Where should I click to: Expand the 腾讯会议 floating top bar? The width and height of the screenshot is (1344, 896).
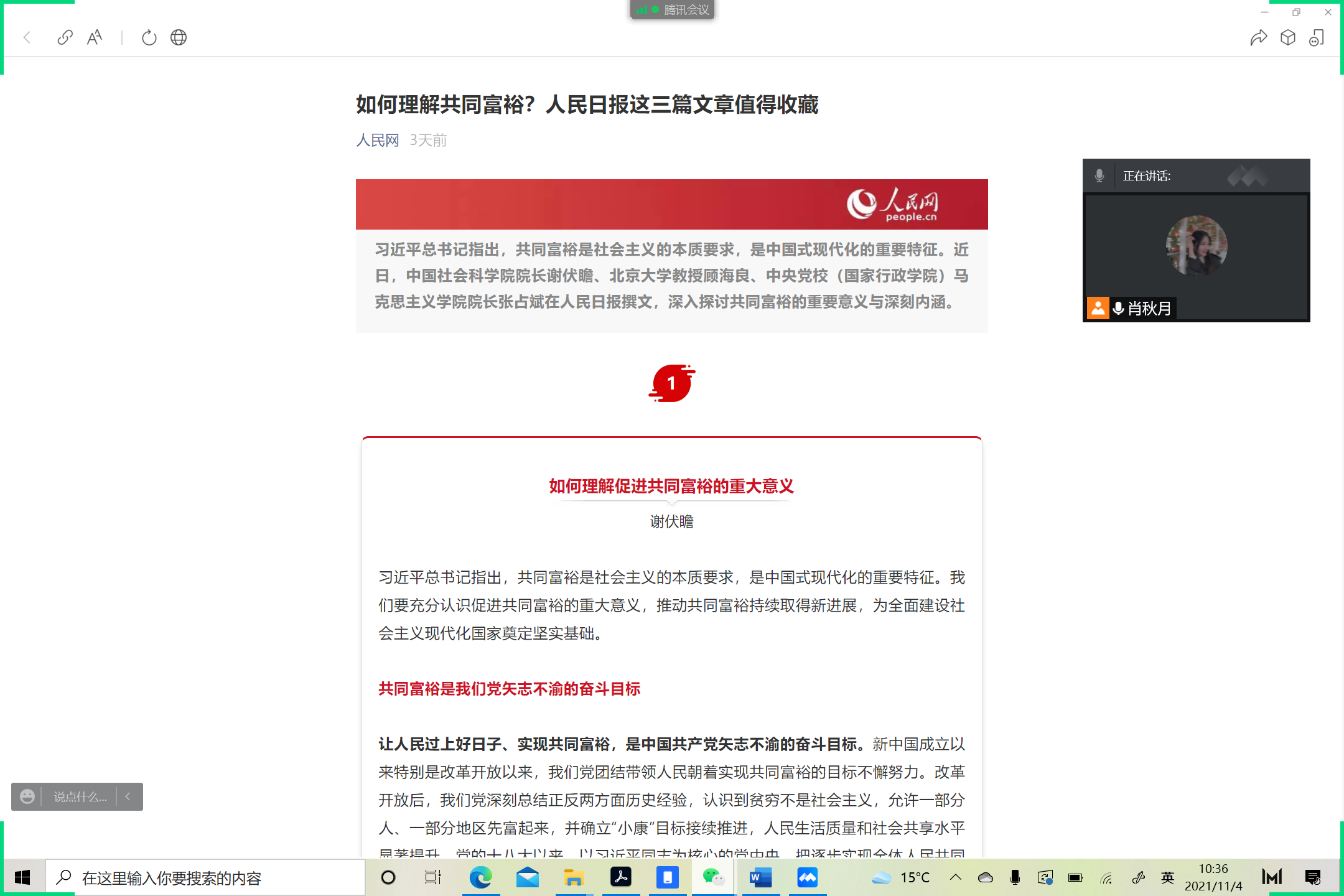(x=672, y=10)
